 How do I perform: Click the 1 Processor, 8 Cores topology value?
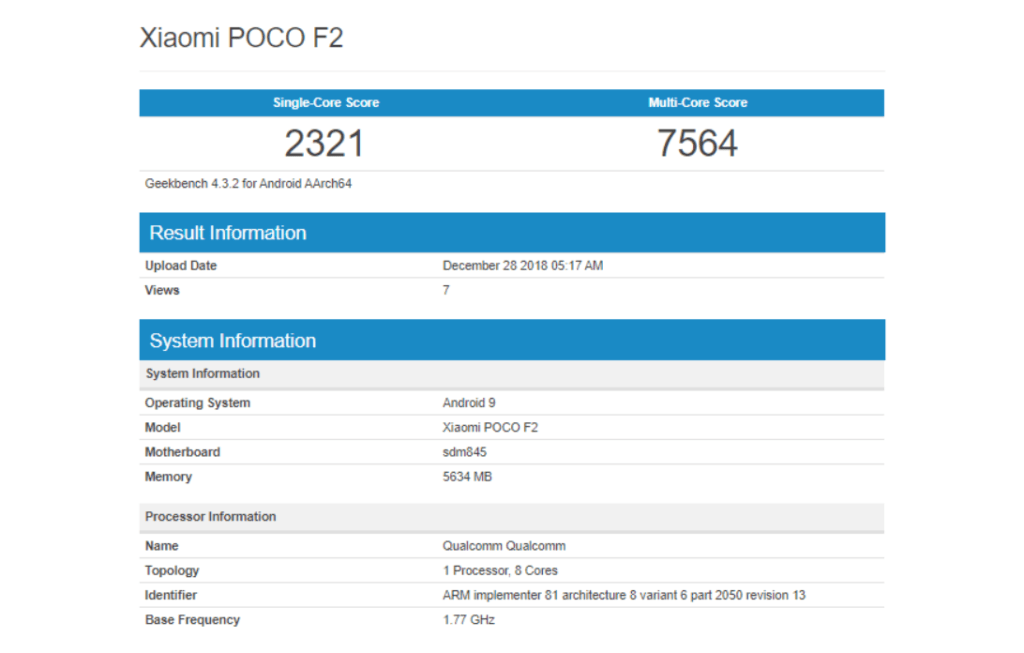[500, 571]
